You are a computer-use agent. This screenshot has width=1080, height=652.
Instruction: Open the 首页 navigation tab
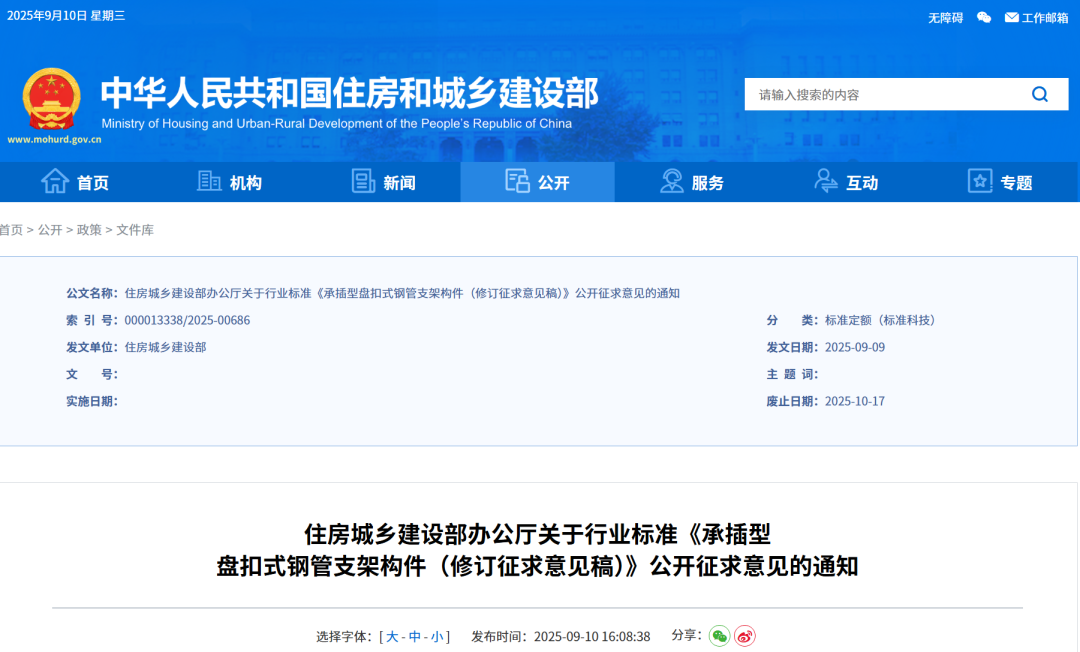[x=76, y=182]
